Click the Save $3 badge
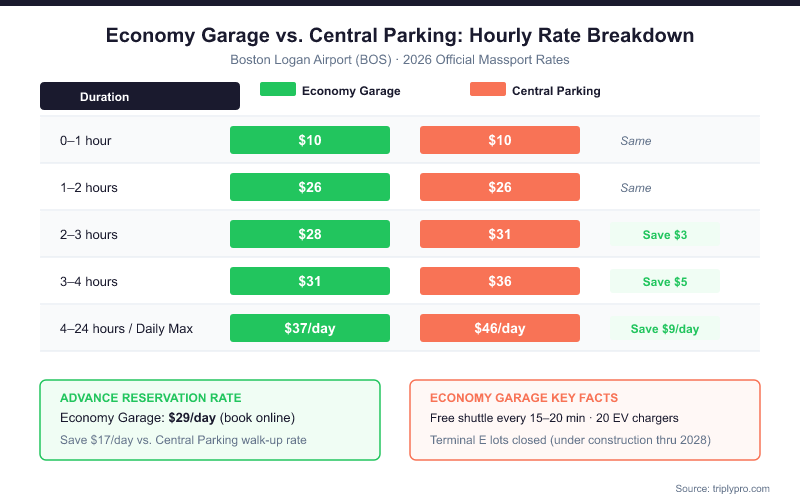The width and height of the screenshot is (800, 500). pos(664,235)
